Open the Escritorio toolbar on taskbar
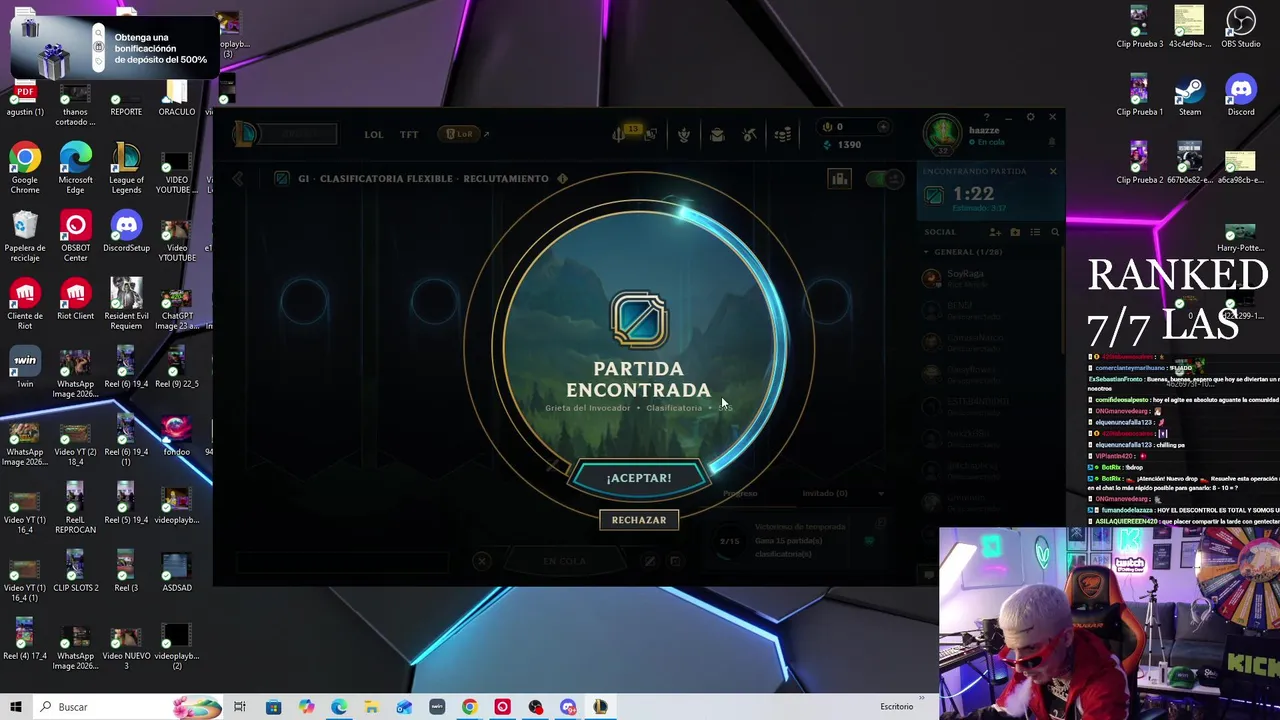 [x=896, y=707]
